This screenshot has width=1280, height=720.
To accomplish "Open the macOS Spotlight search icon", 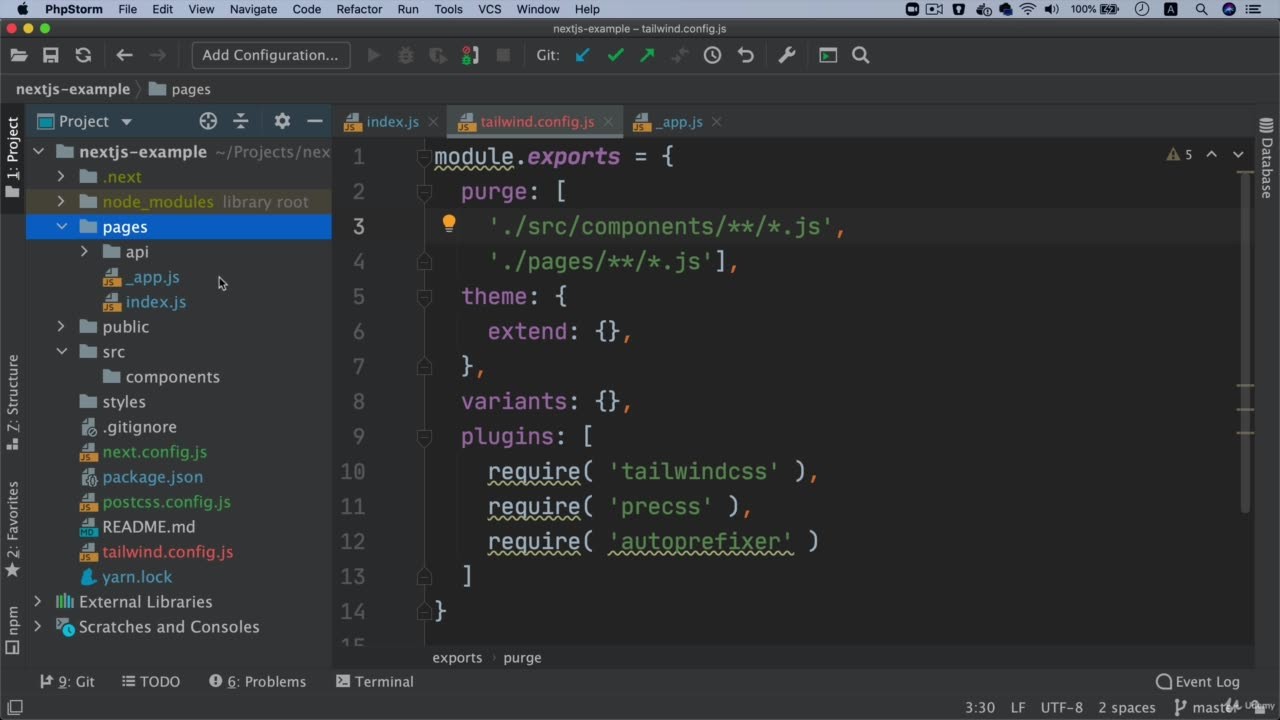I will [x=1201, y=9].
